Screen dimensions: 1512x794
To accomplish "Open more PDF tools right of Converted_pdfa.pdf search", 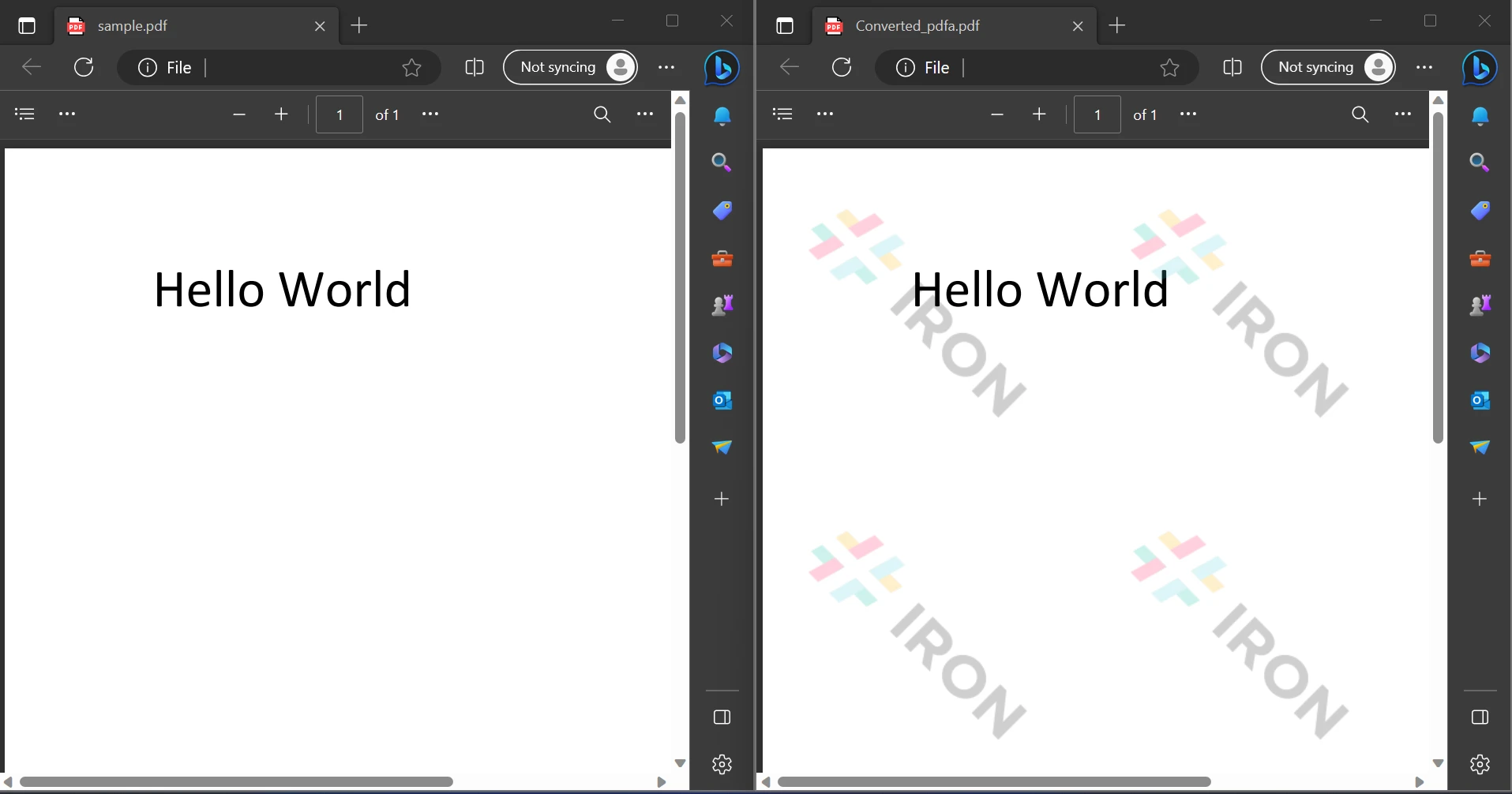I will 1403,114.
